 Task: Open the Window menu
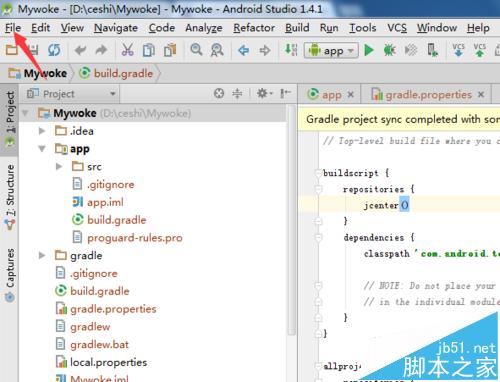[437, 28]
